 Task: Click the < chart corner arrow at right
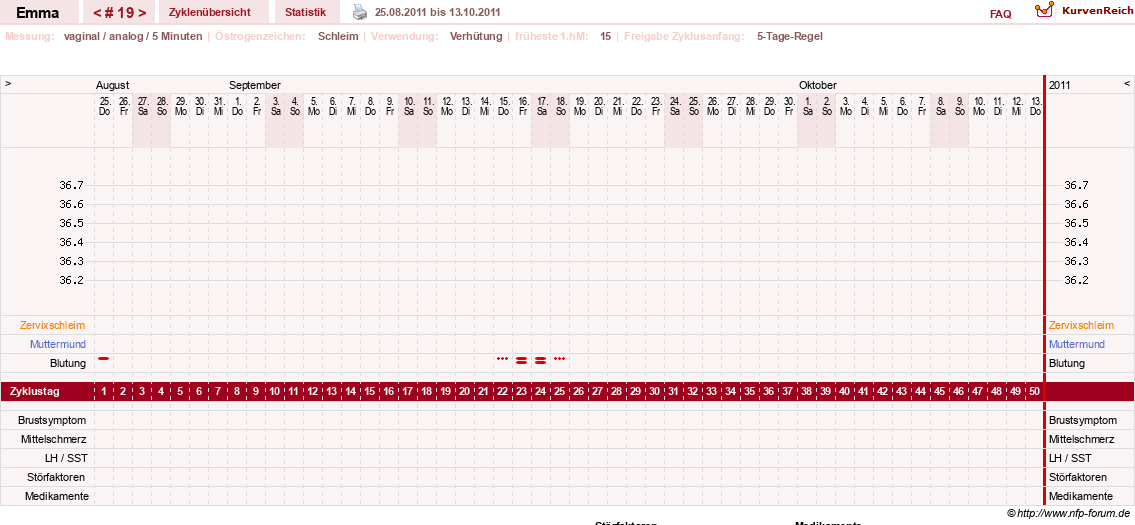coord(1127,84)
